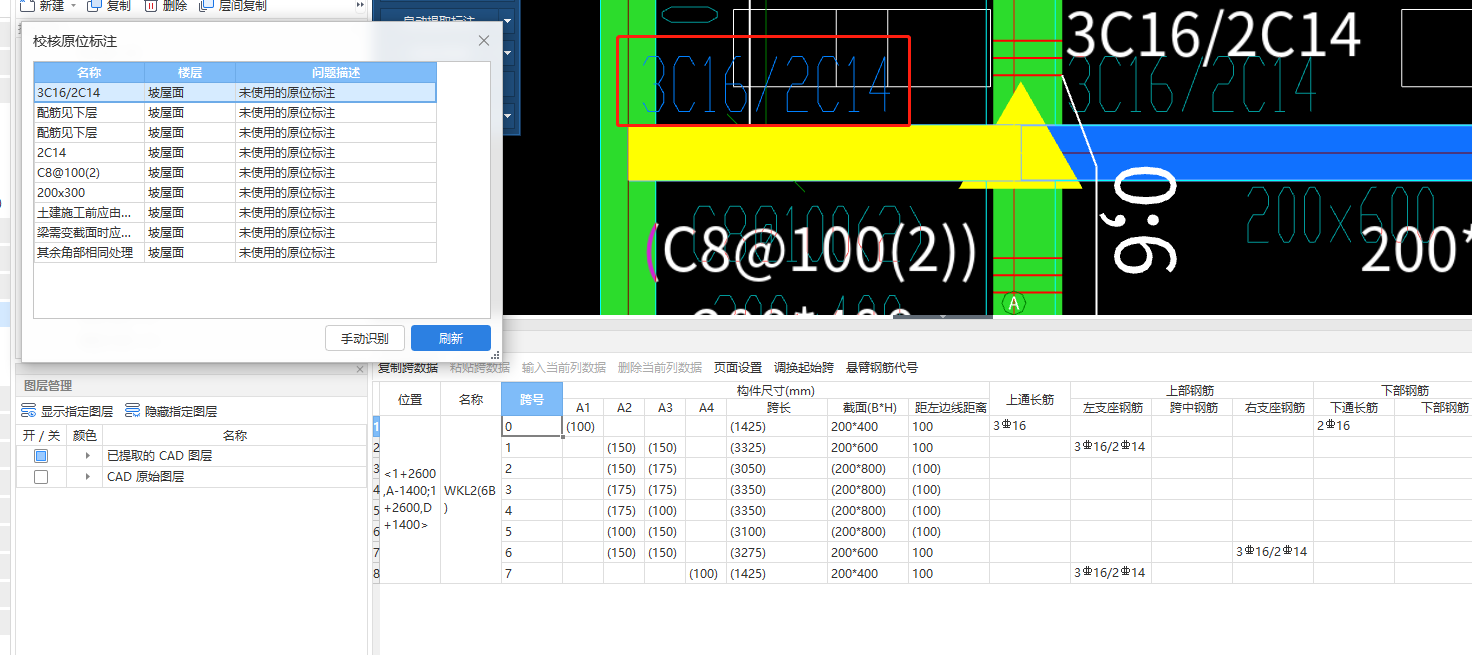
Task: Click 复制跨数据 in the table toolbar
Action: coord(408,368)
